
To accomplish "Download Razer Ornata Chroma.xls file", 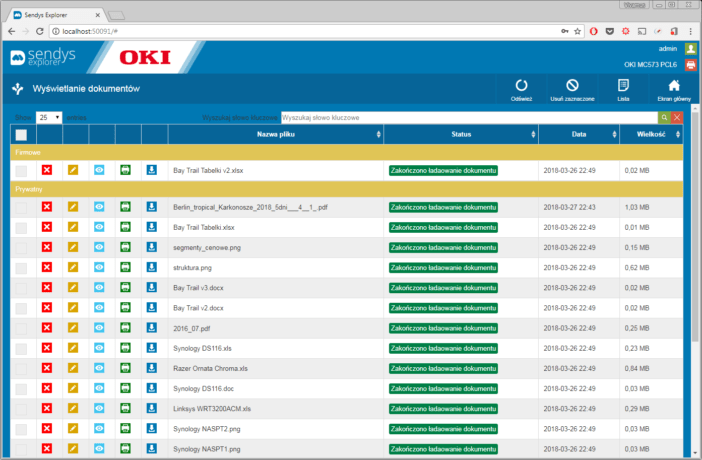I will point(152,368).
